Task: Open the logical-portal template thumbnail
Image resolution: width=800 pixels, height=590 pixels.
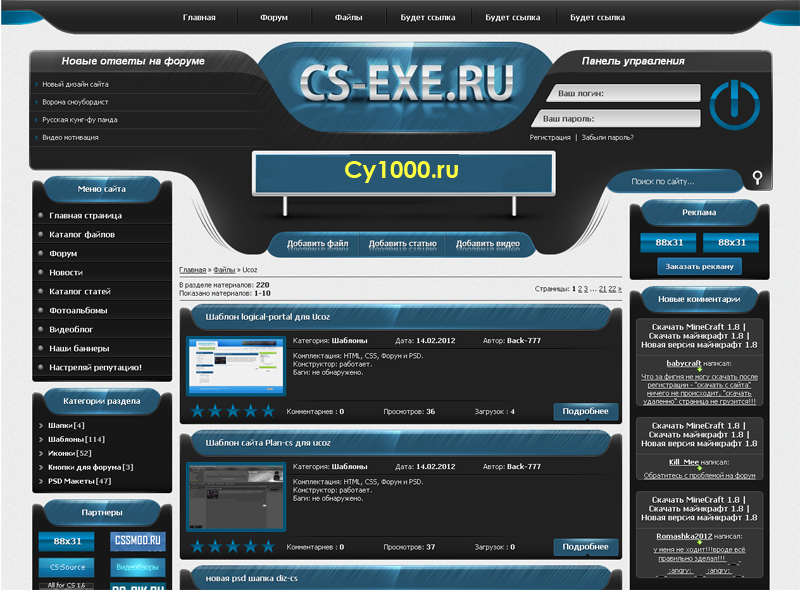Action: pyautogui.click(x=236, y=367)
